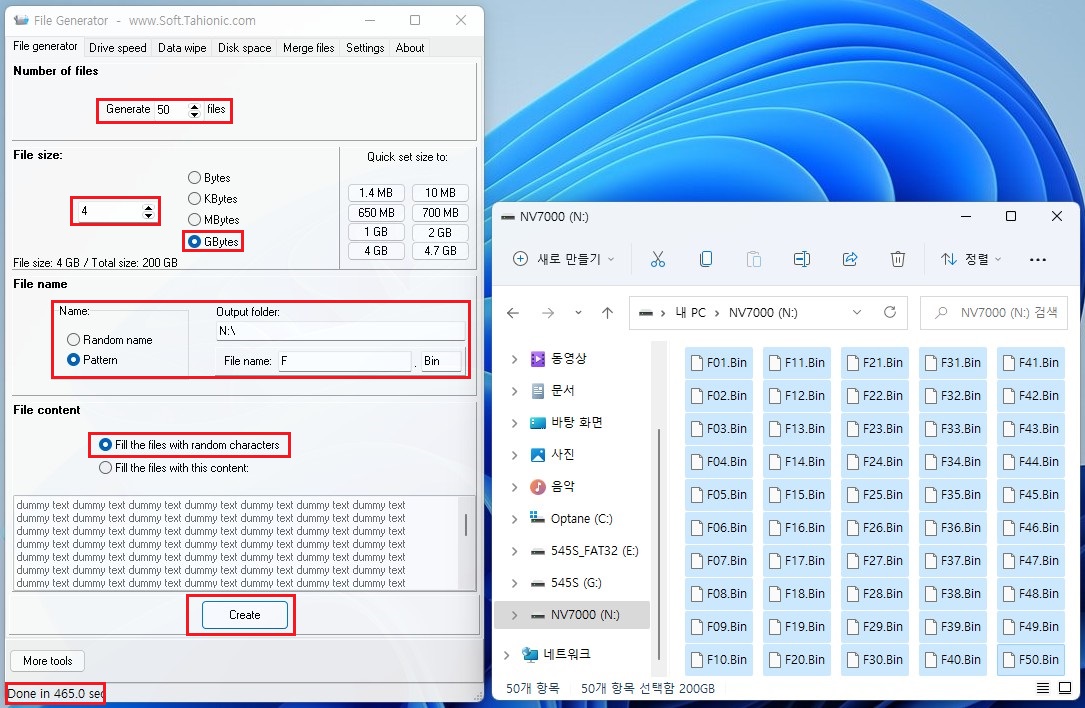The width and height of the screenshot is (1085, 708).
Task: Go up one folder level in Explorer
Action: click(x=608, y=313)
